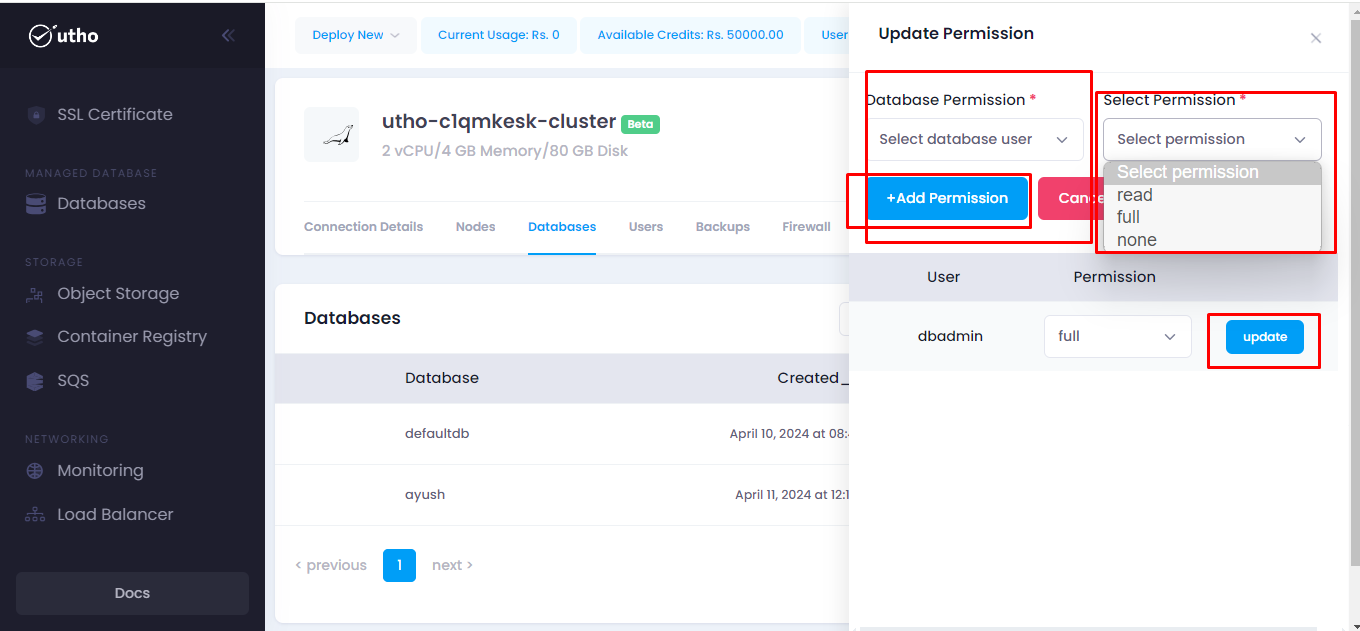
Task: Select page 1 in pagination
Action: tap(399, 565)
